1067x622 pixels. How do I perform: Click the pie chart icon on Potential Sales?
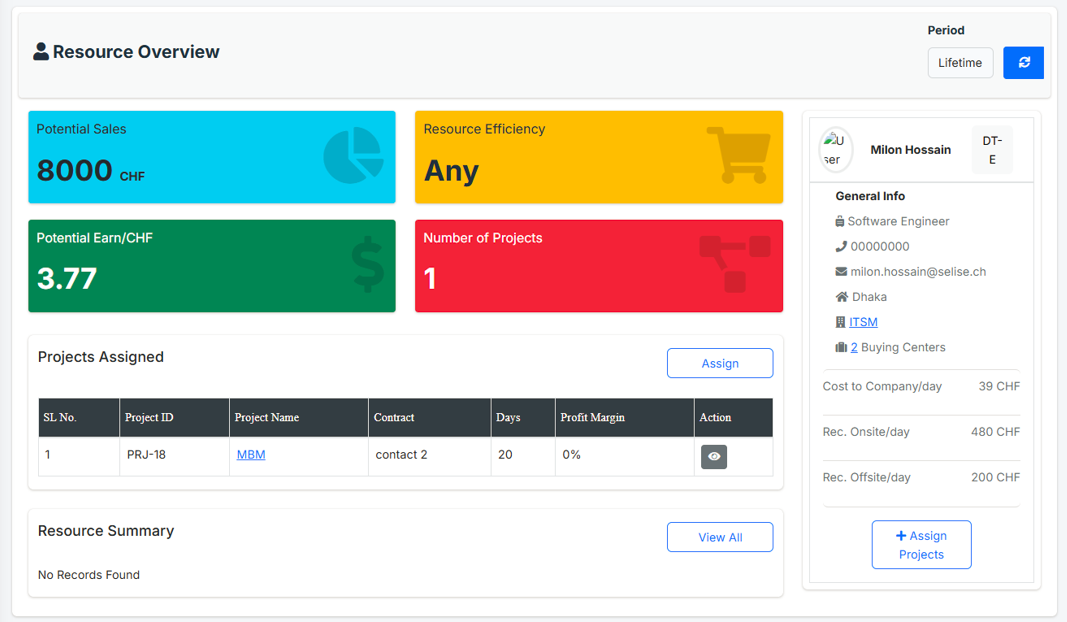353,155
